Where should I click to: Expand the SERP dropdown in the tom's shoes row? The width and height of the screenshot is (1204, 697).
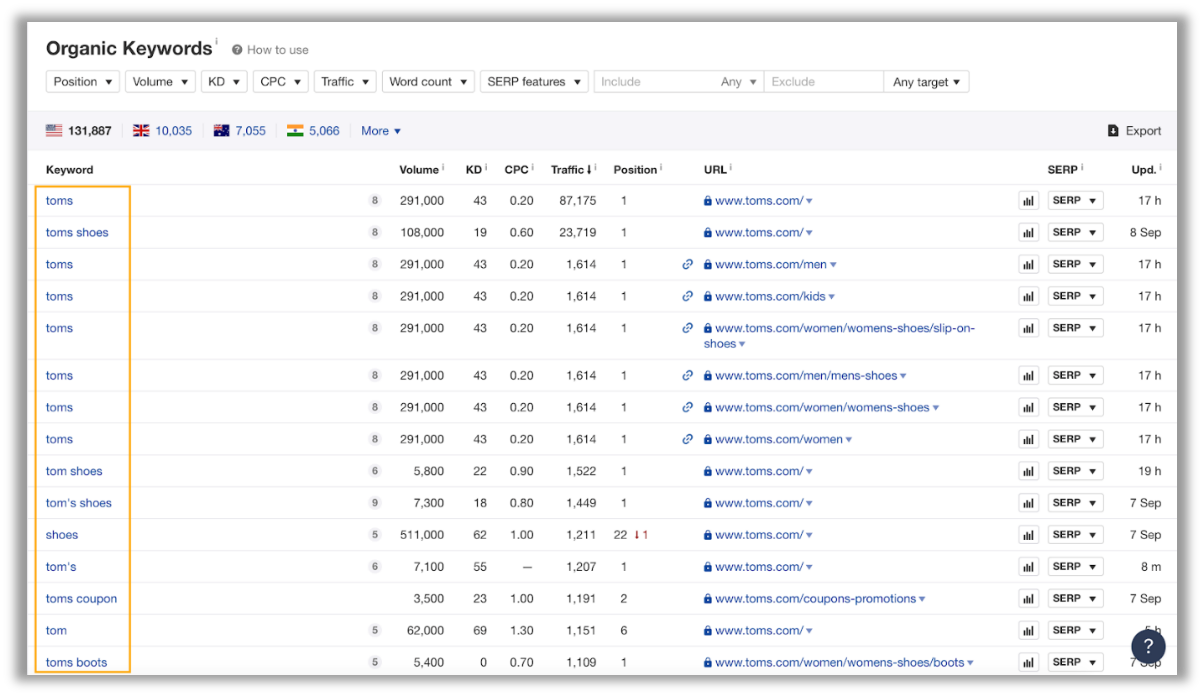(1075, 503)
